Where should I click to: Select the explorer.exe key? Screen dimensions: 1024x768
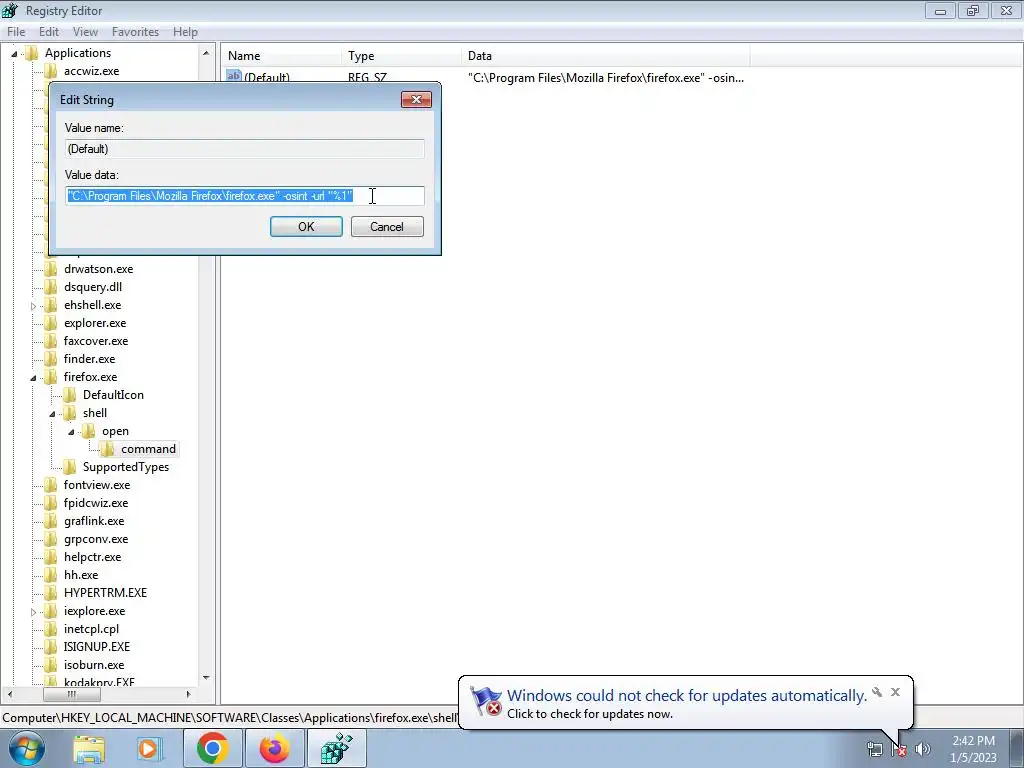[95, 323]
